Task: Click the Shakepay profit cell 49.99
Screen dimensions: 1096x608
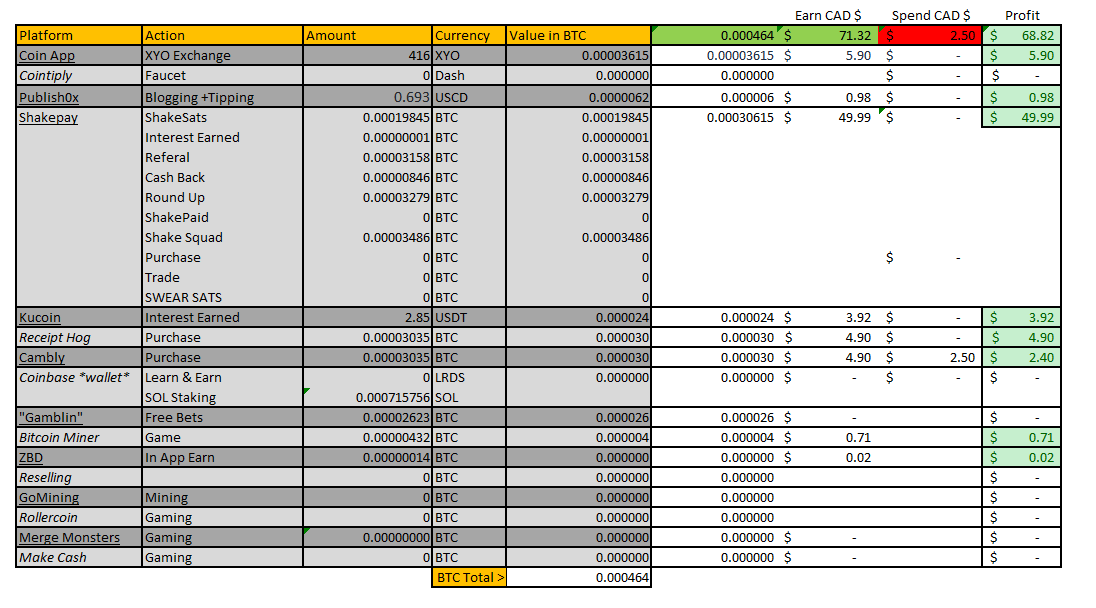Action: pyautogui.click(x=1021, y=117)
